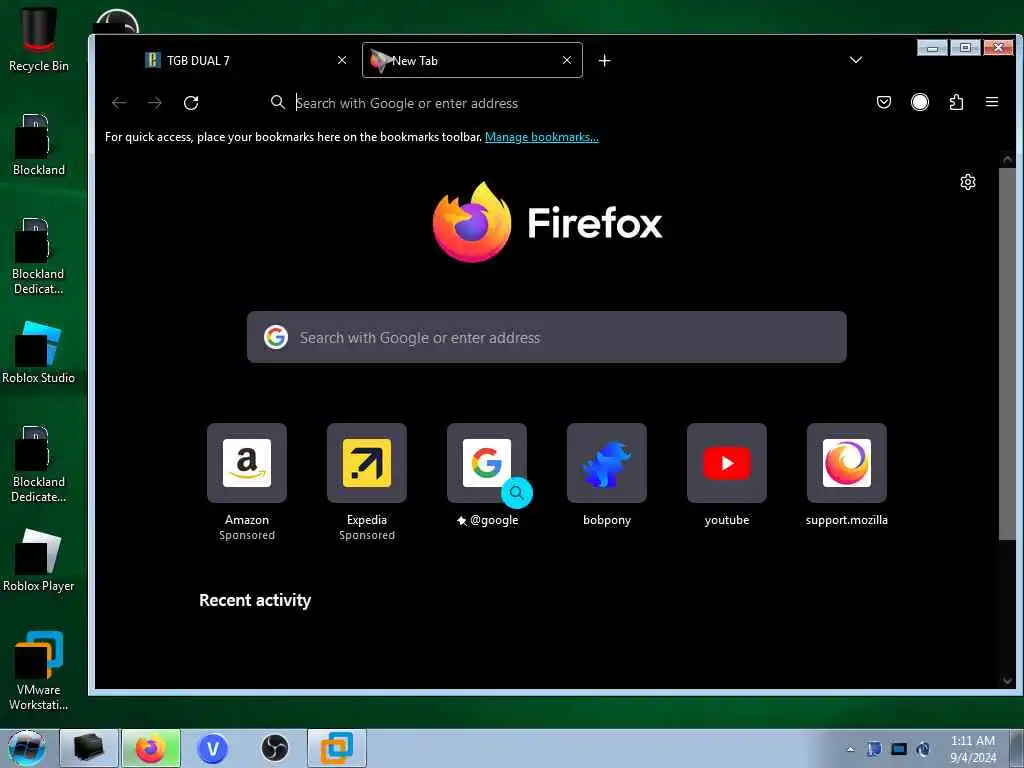Reload the current page
The width and height of the screenshot is (1024, 768).
191,103
